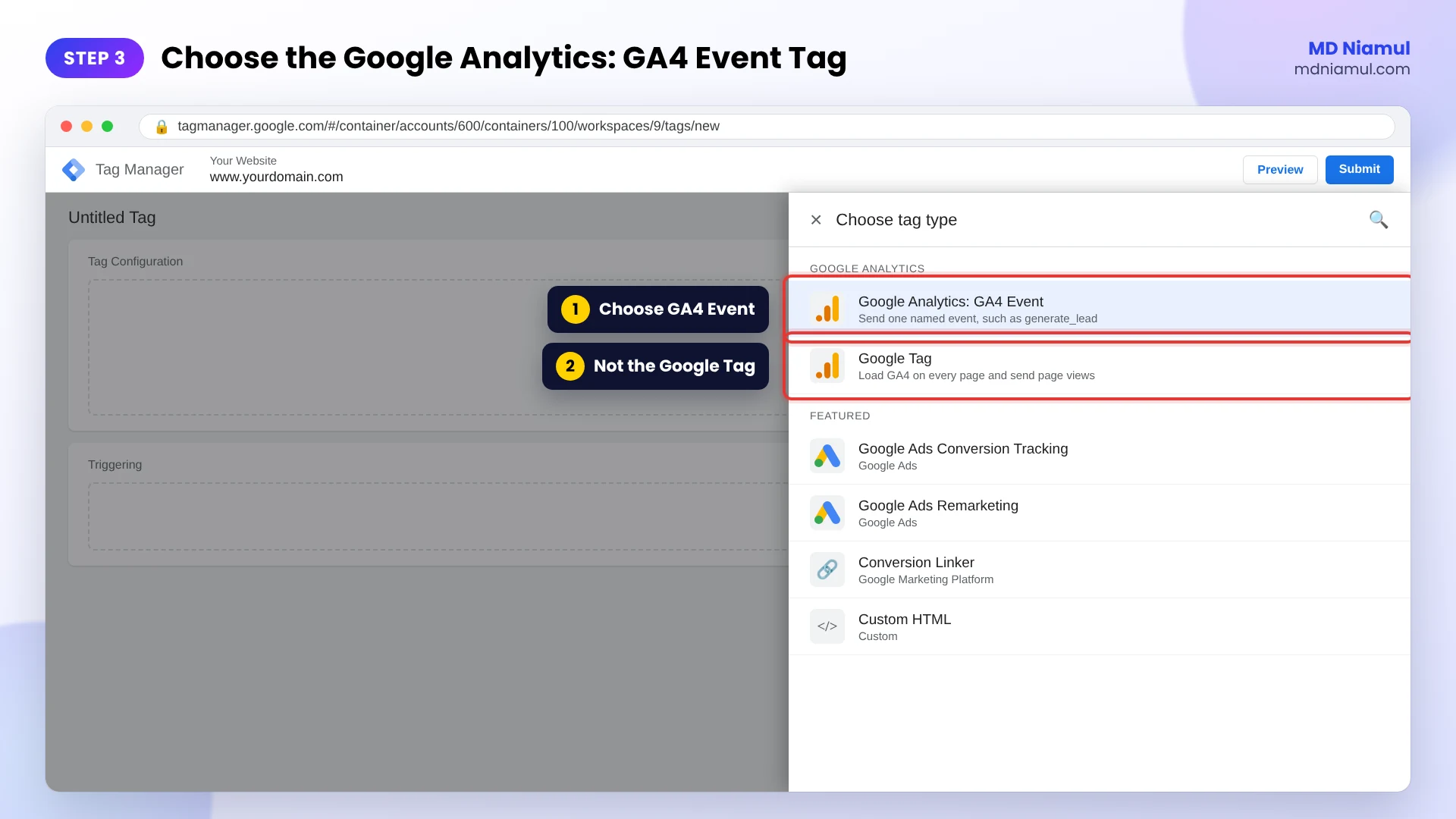Click the padlock icon in address bar

pyautogui.click(x=162, y=127)
